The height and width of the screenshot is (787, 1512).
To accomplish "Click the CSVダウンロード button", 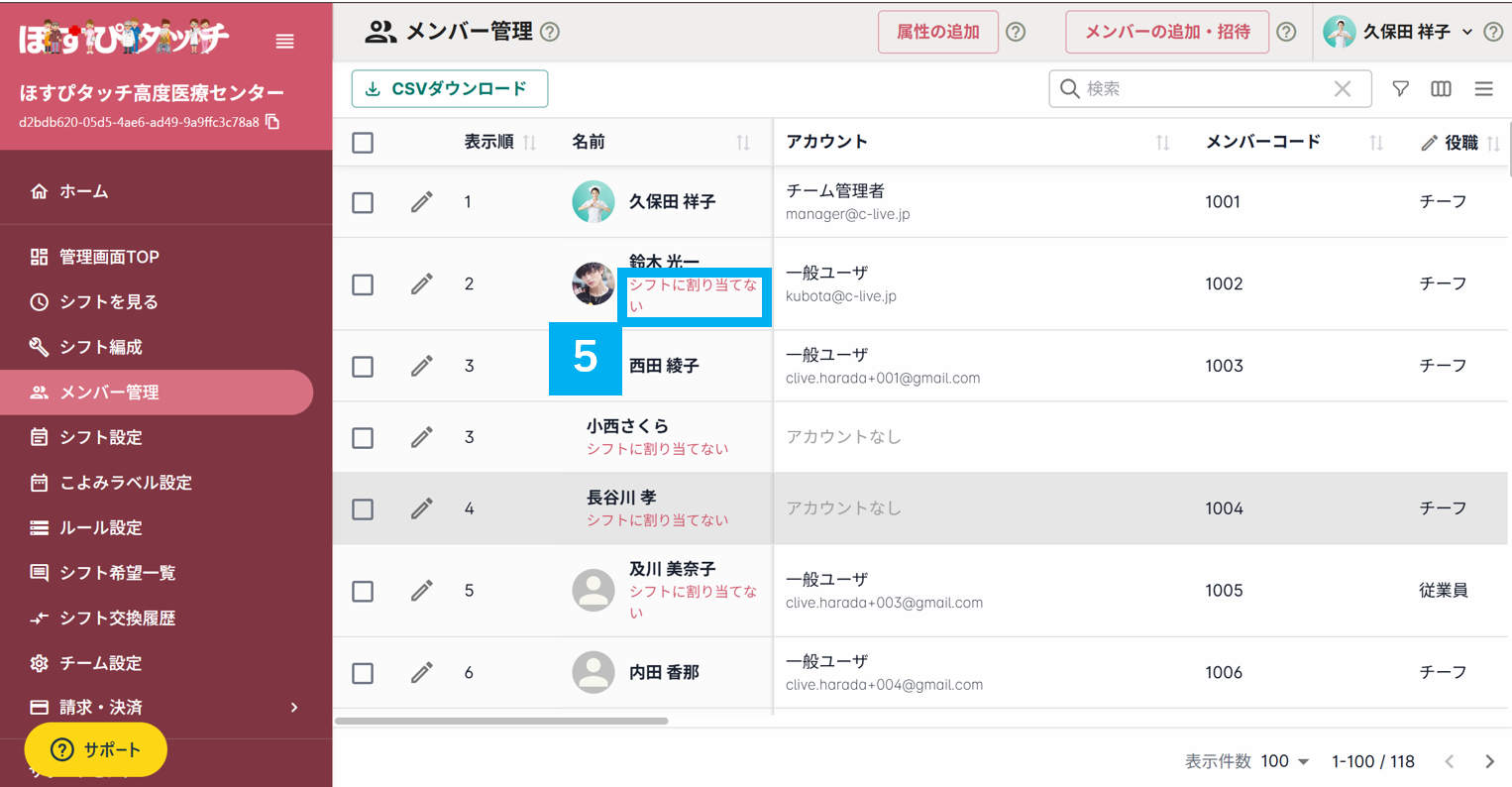I will click(450, 89).
